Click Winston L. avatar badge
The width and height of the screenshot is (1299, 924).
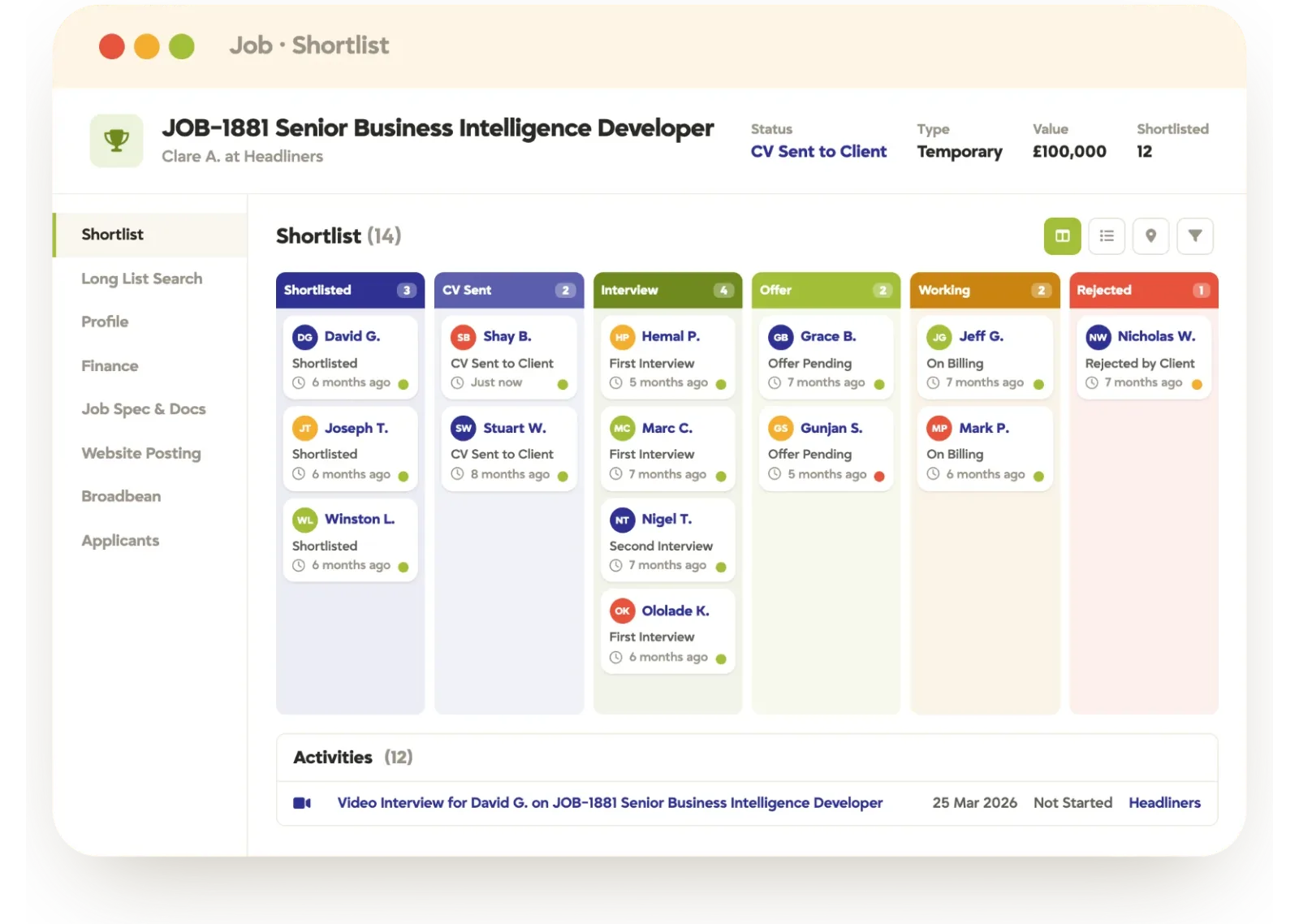click(304, 520)
